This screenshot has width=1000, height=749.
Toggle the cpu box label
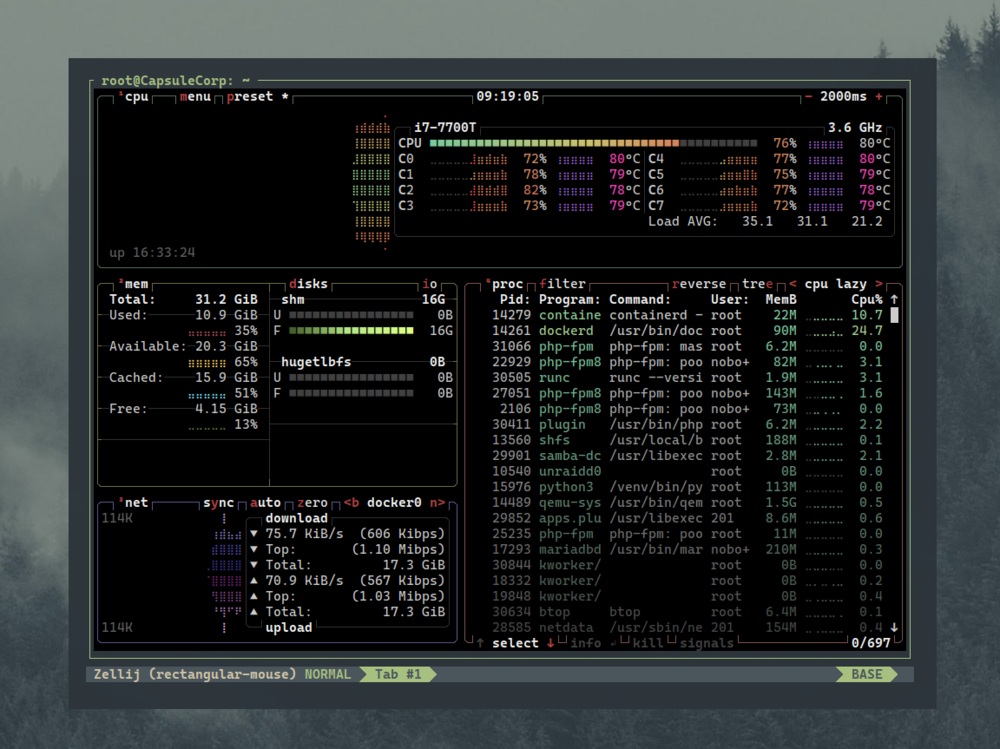tap(136, 96)
